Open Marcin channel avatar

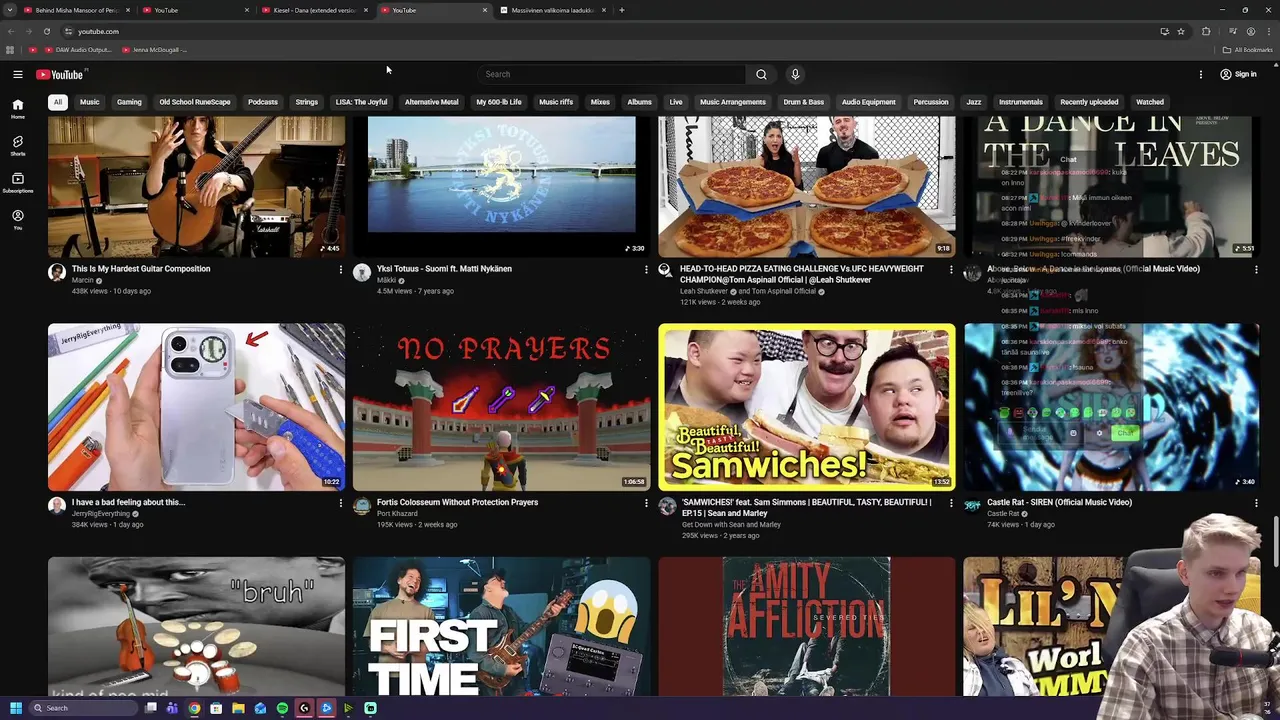click(x=57, y=273)
